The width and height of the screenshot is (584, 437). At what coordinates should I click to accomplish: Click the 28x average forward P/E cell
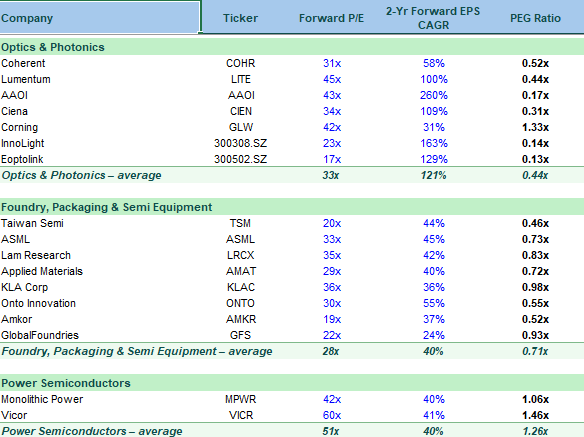tap(331, 351)
